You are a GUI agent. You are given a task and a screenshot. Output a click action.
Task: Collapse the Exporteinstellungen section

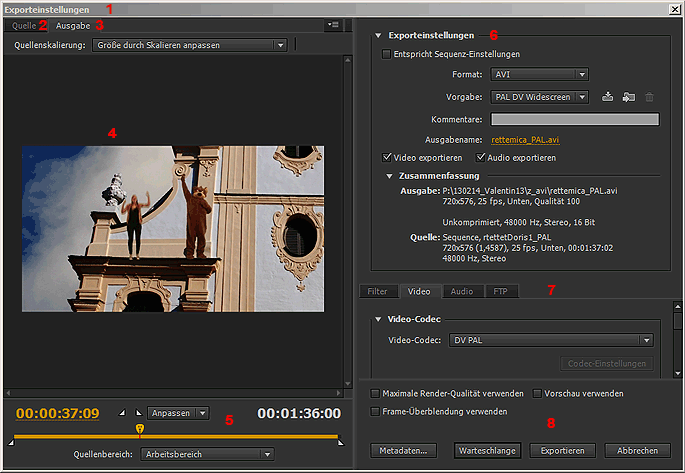[378, 35]
